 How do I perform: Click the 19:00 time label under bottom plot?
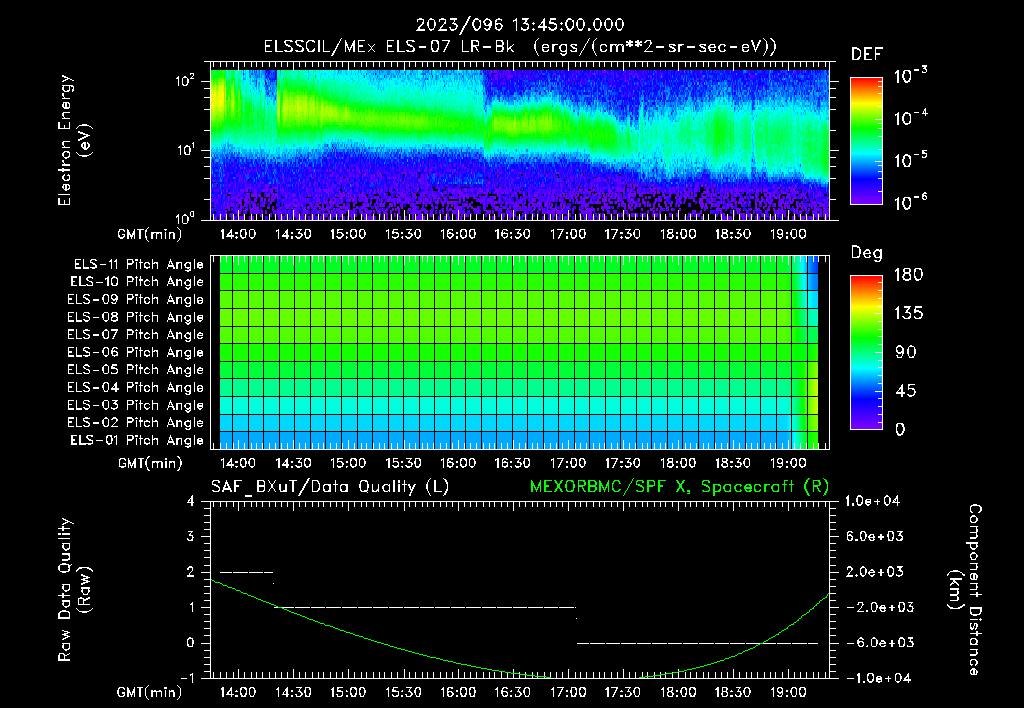pos(788,692)
